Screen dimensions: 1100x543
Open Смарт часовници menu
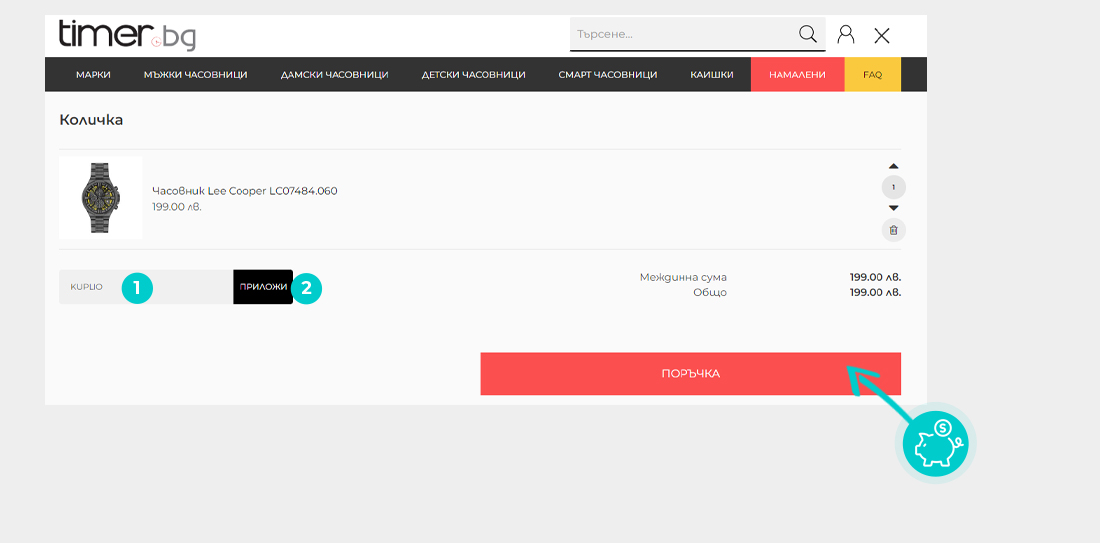click(x=608, y=74)
